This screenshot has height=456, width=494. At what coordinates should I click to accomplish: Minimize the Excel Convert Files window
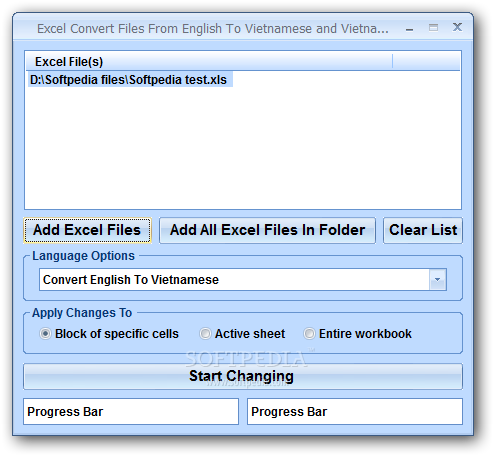410,29
